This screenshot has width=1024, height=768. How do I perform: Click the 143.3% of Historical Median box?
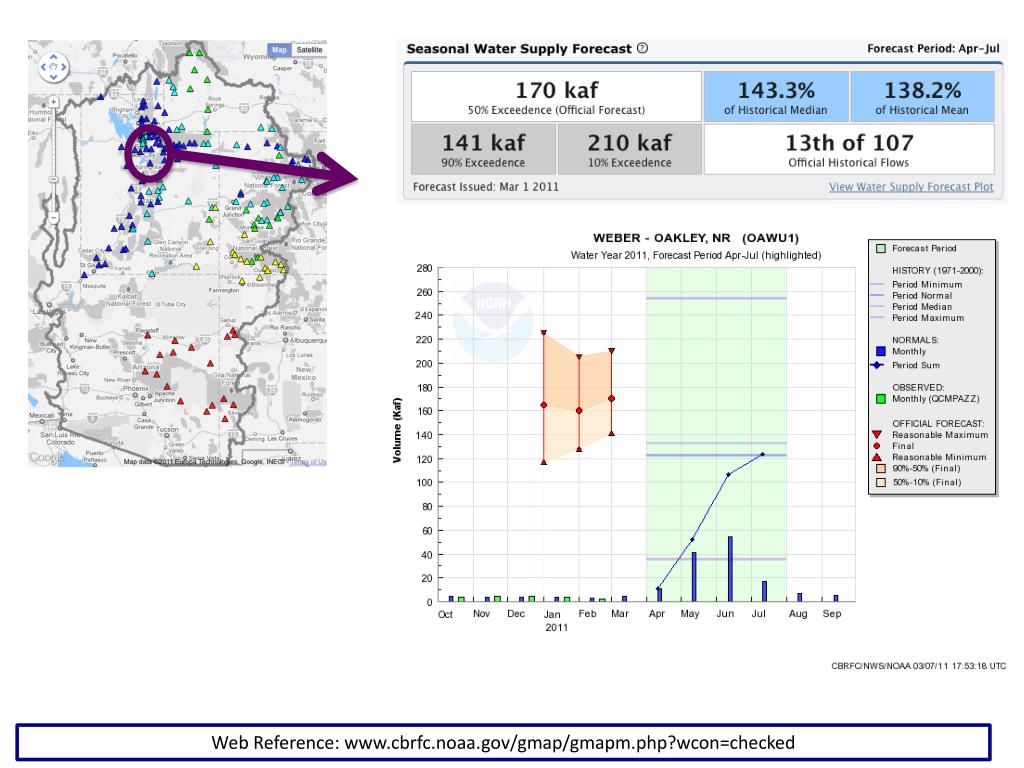[x=775, y=97]
